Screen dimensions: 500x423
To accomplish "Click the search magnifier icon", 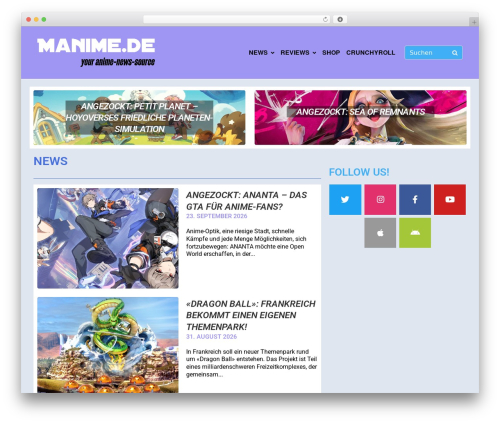I will [455, 53].
